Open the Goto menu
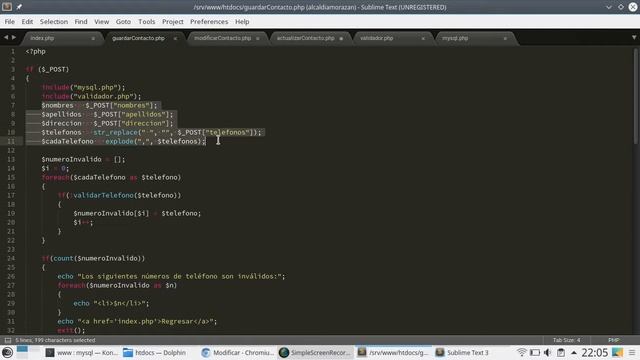 tap(123, 22)
